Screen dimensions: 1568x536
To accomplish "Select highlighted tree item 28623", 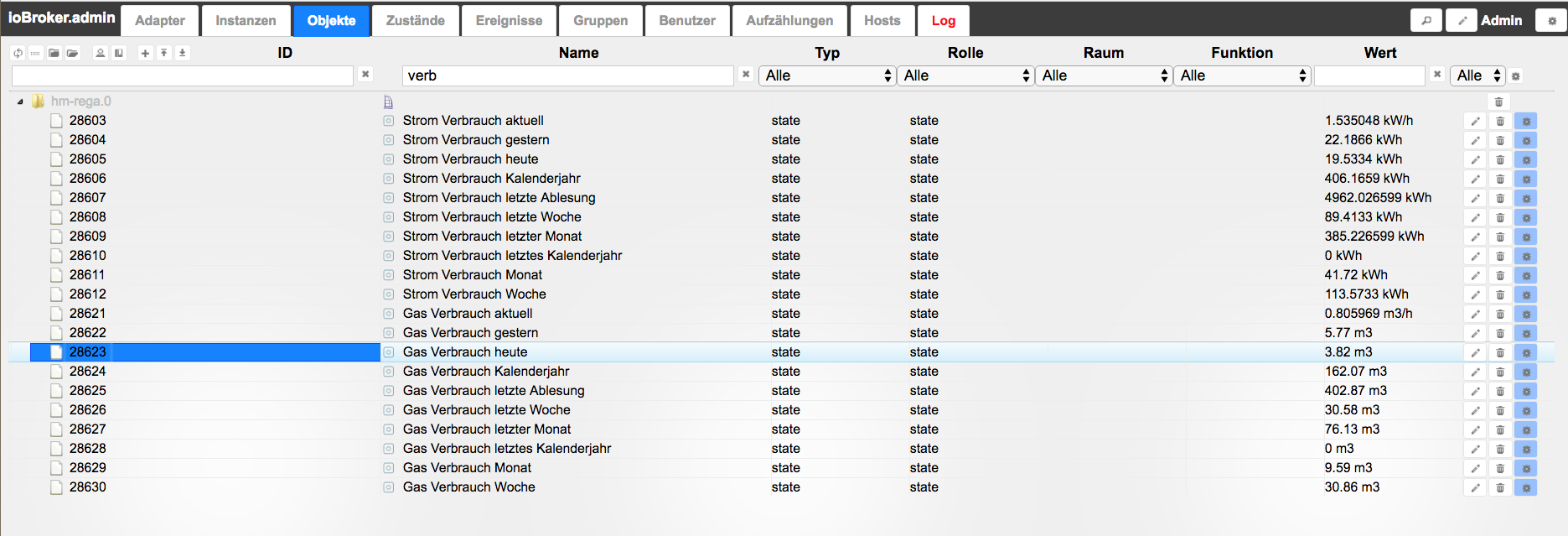I will point(87,352).
